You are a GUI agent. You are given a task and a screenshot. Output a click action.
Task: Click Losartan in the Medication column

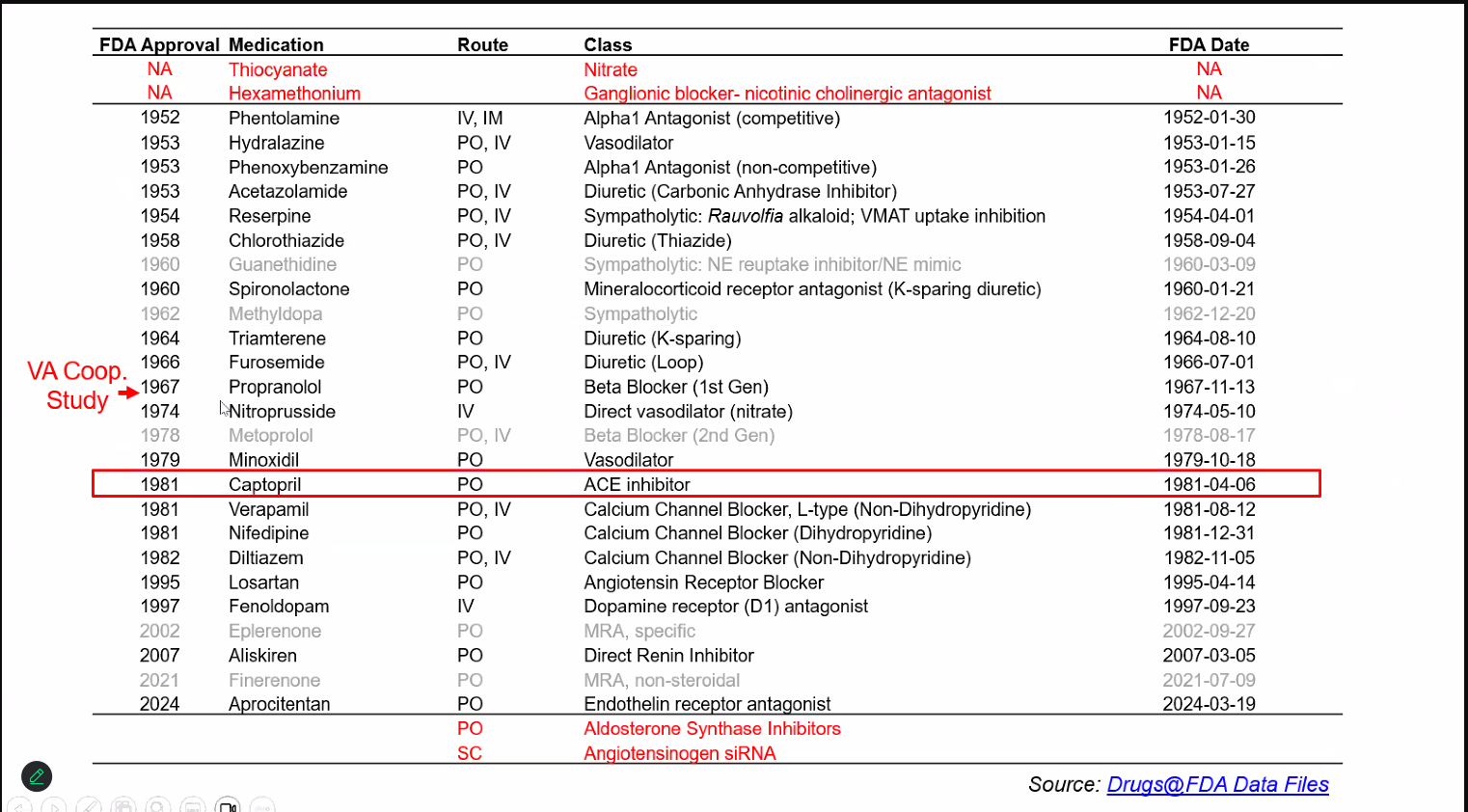click(x=263, y=582)
